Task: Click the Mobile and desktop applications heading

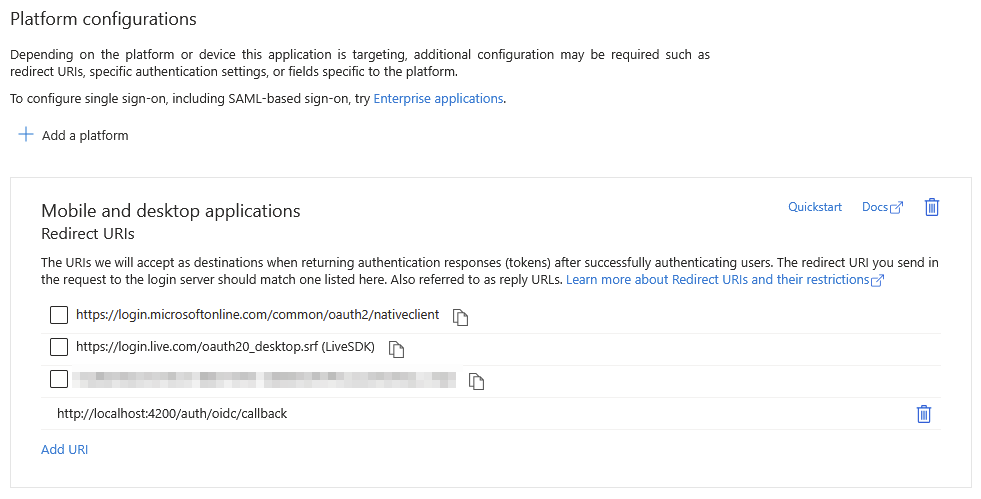Action: coord(171,211)
